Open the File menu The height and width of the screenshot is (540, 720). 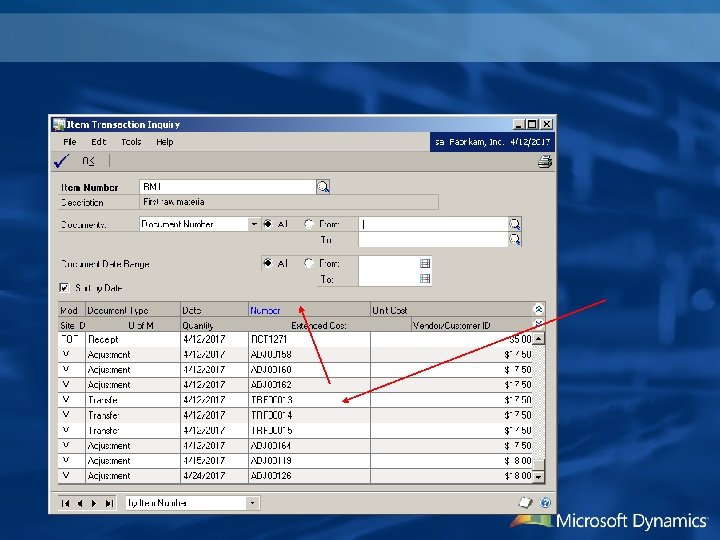[70, 142]
